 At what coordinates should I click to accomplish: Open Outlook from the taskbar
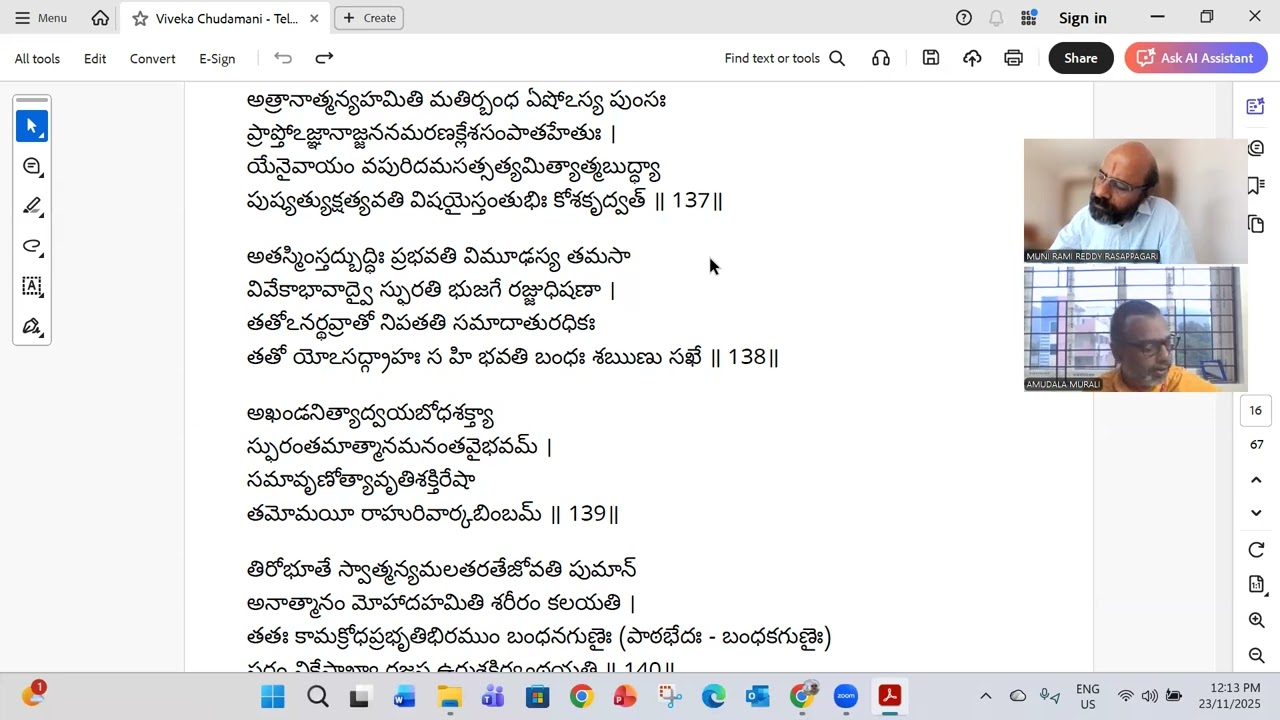tap(758, 696)
